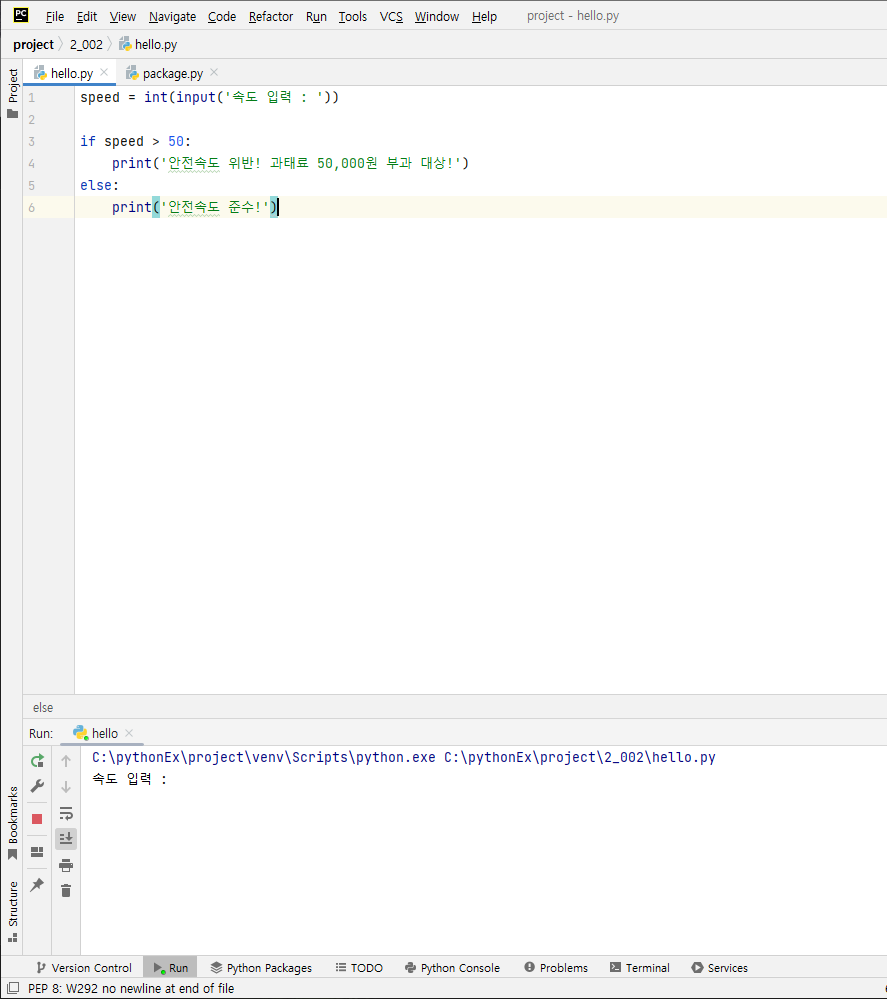Open the Python Packages tool window

pyautogui.click(x=261, y=968)
